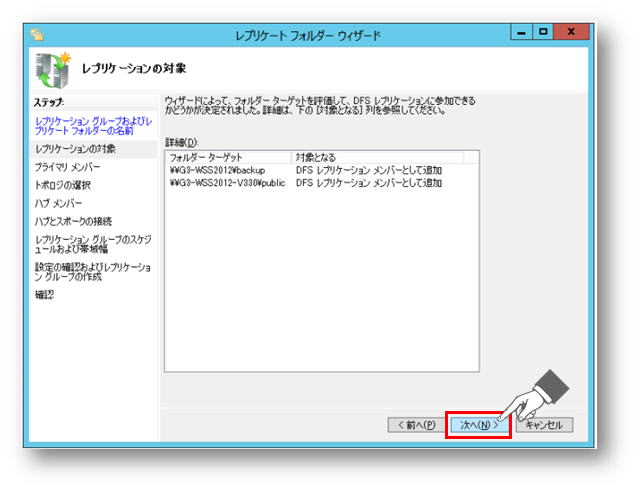The image size is (639, 491).
Task: Select the 確認 step in the sidebar
Action: (x=44, y=295)
